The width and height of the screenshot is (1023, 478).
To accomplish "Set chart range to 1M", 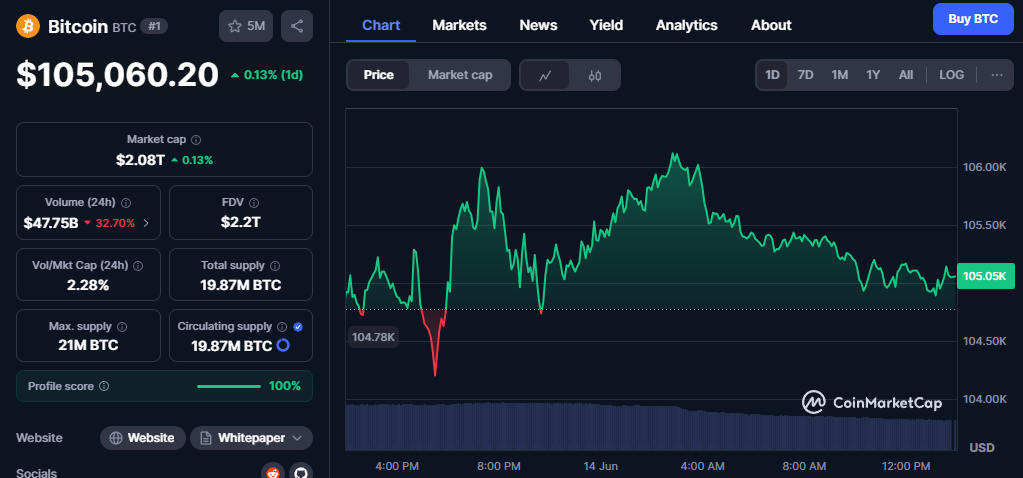I will pos(840,75).
